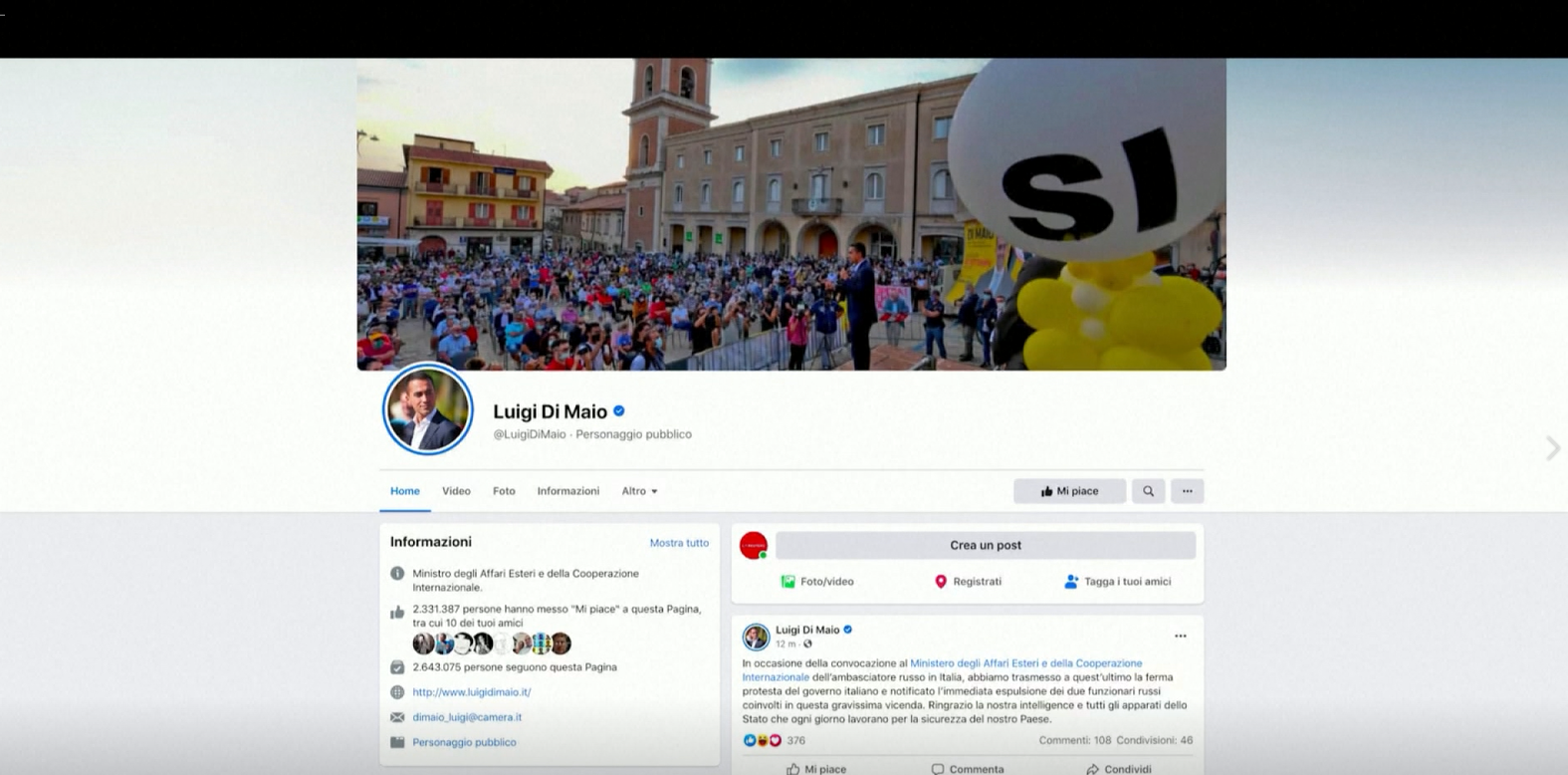The height and width of the screenshot is (775, 1568).
Task: Open the three-dots page options button
Action: 1187,491
